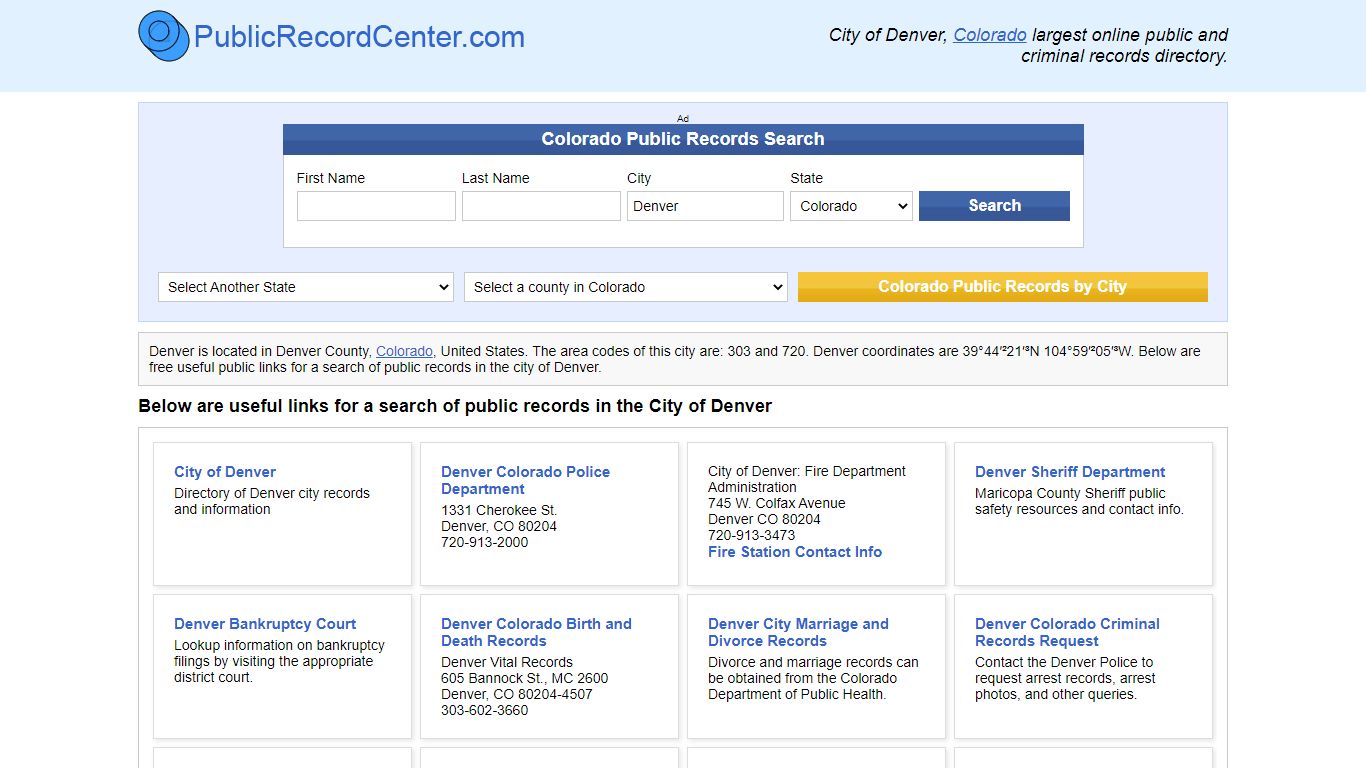Image resolution: width=1366 pixels, height=768 pixels.
Task: Expand Select Another State dropdown
Action: point(306,287)
